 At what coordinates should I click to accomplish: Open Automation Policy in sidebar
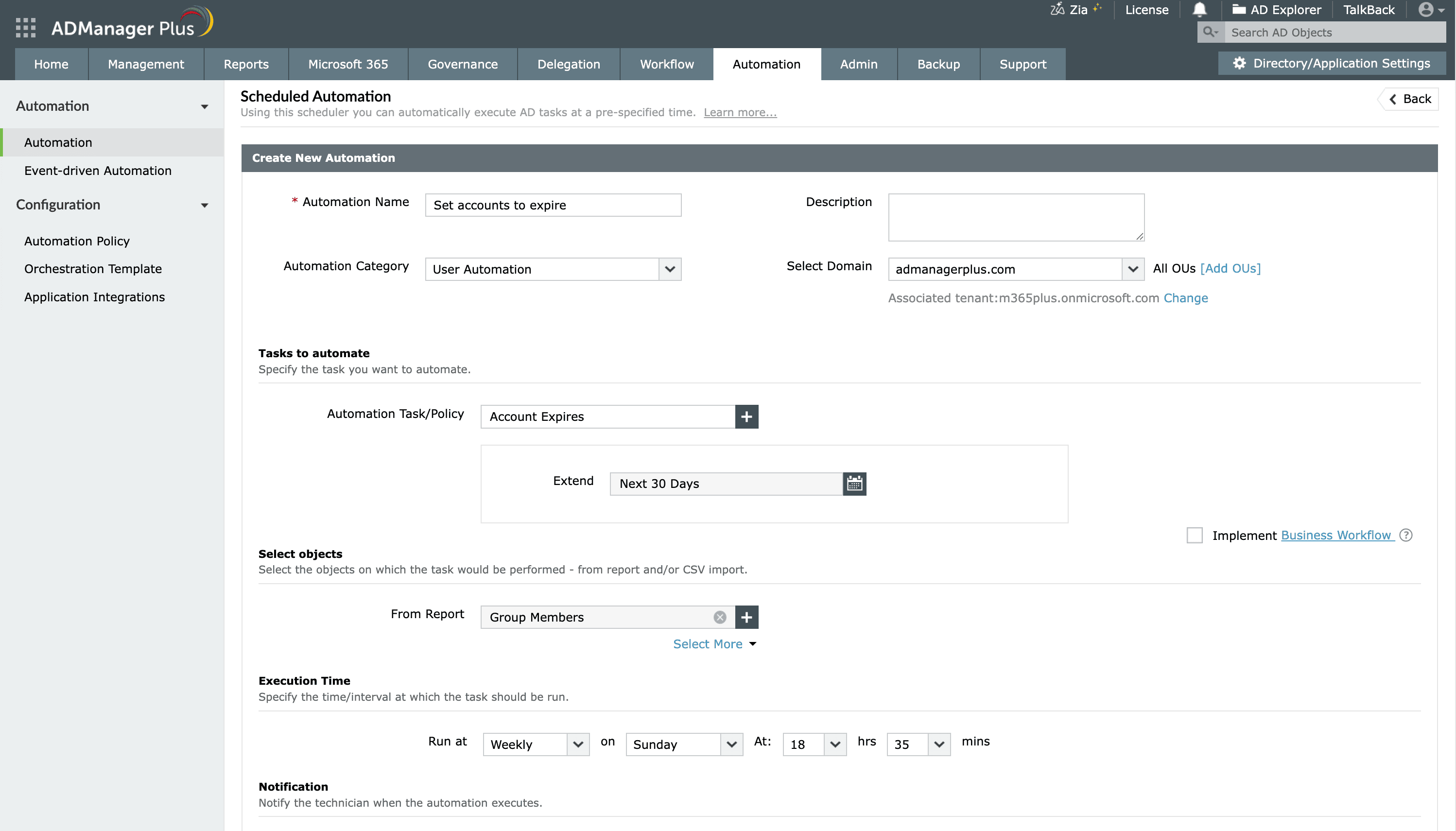77,241
